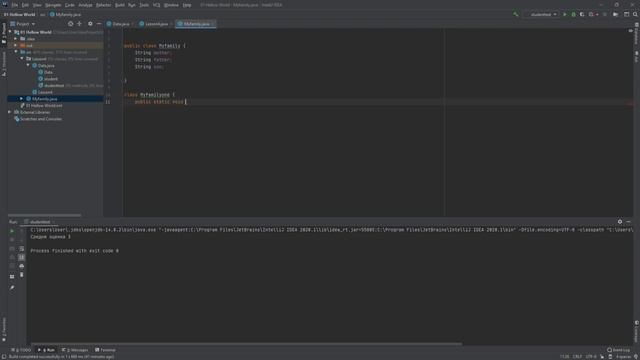Hide the Project panel with minus icon
The width and height of the screenshot is (640, 360).
[x=99, y=24]
